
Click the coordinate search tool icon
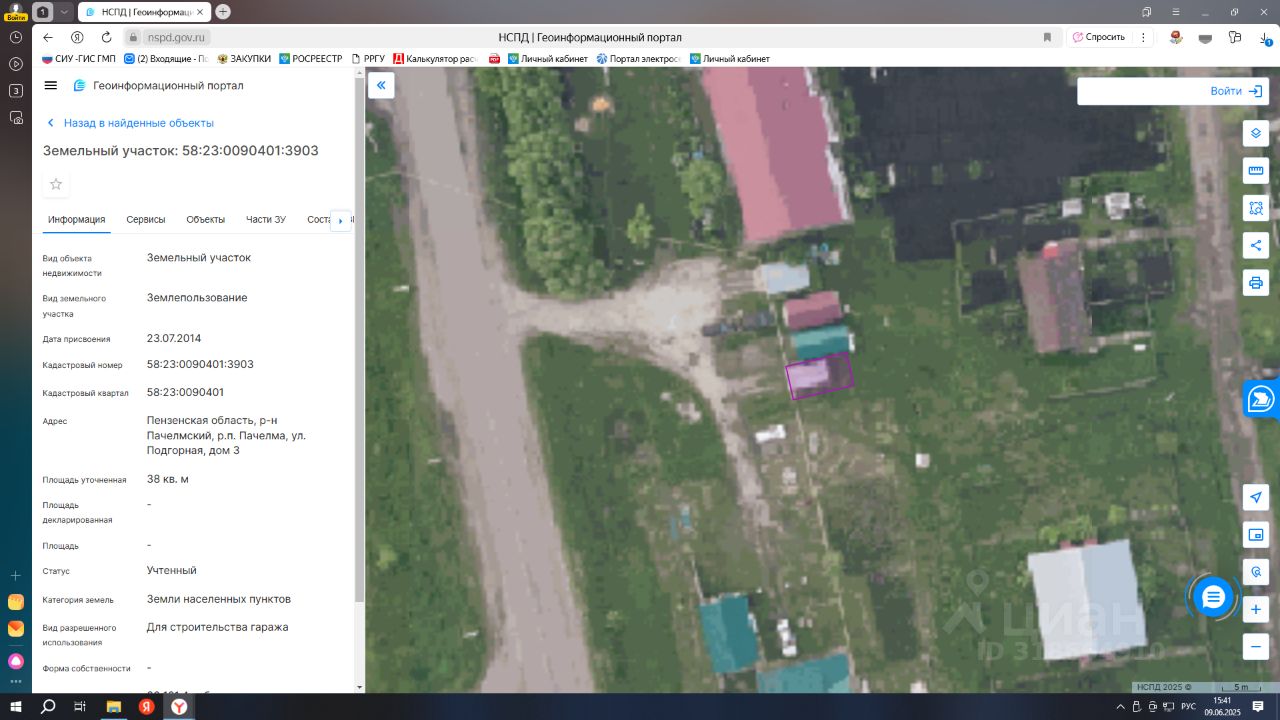(1256, 572)
